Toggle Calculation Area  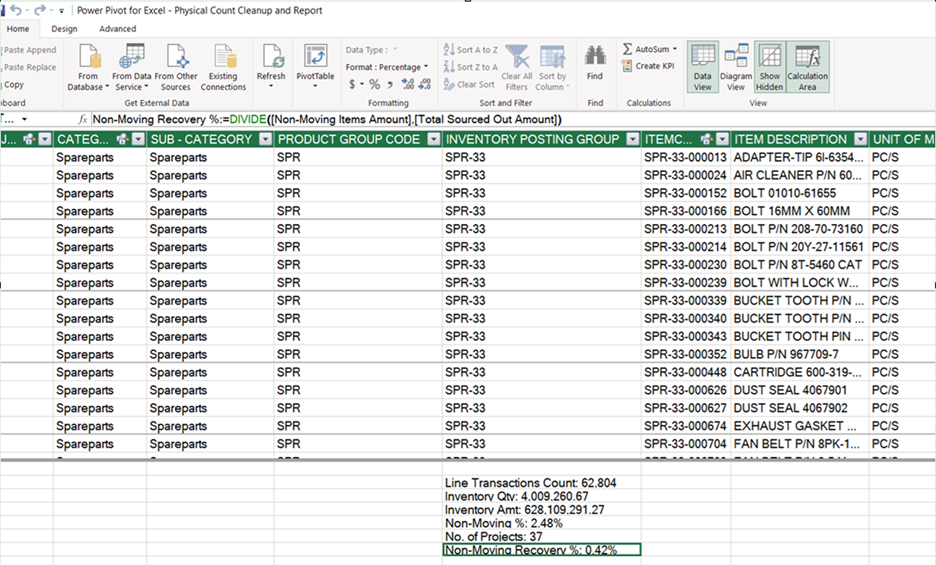[808, 67]
